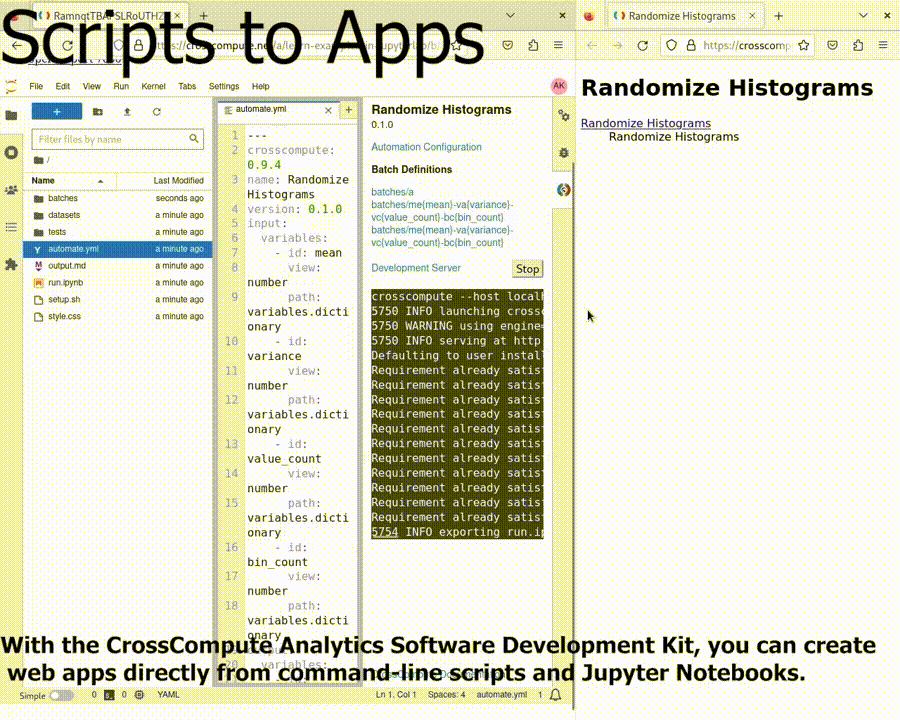The height and width of the screenshot is (720, 900).
Task: Click the terminal count icon in status bar
Action: pos(109,695)
